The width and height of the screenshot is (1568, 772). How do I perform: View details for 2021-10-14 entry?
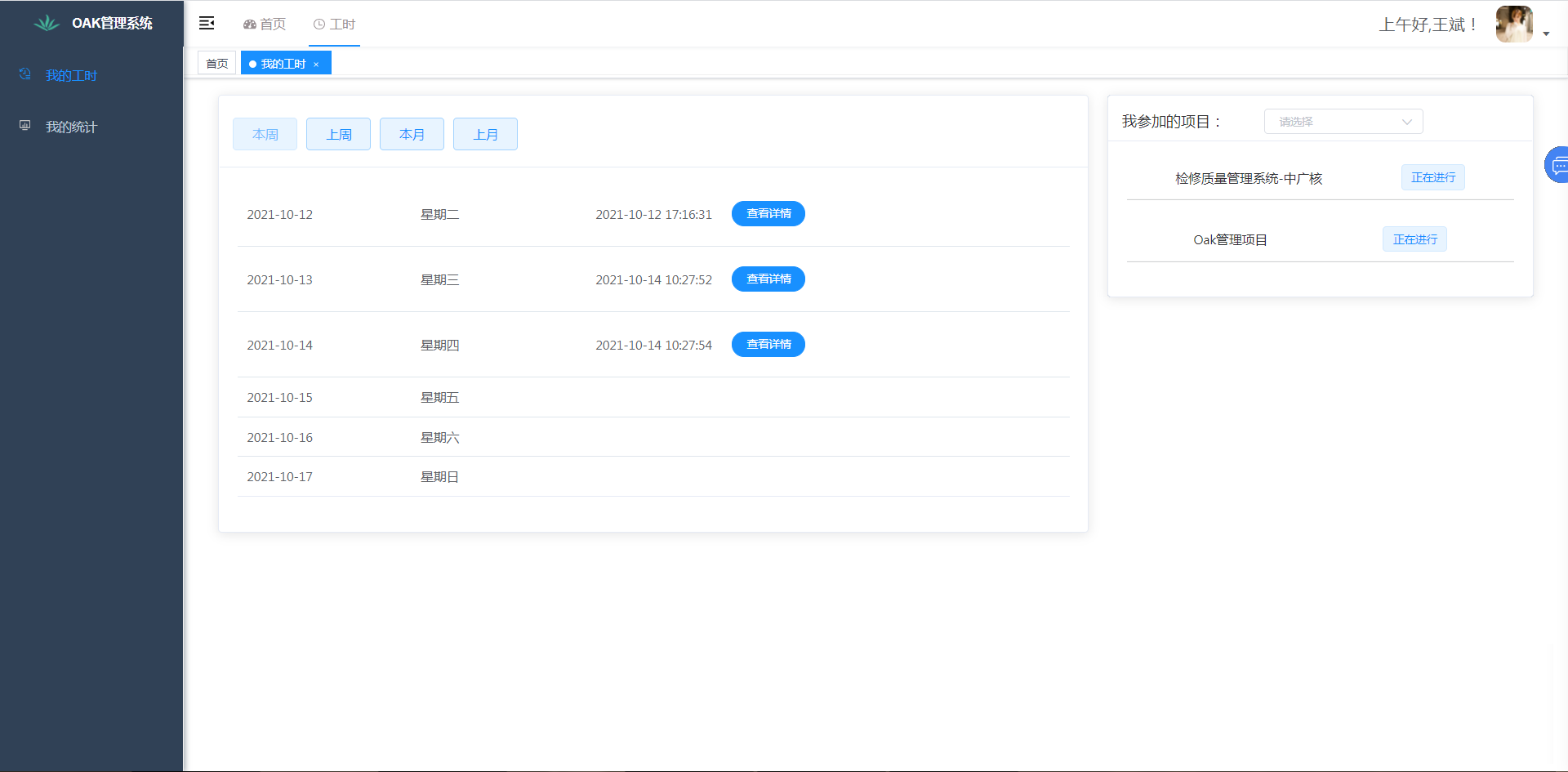tap(768, 344)
